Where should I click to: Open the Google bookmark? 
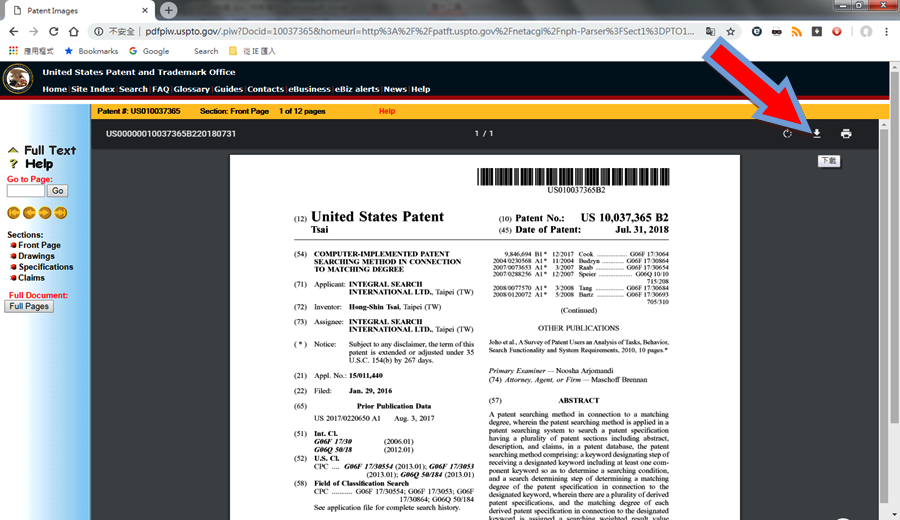click(x=149, y=51)
